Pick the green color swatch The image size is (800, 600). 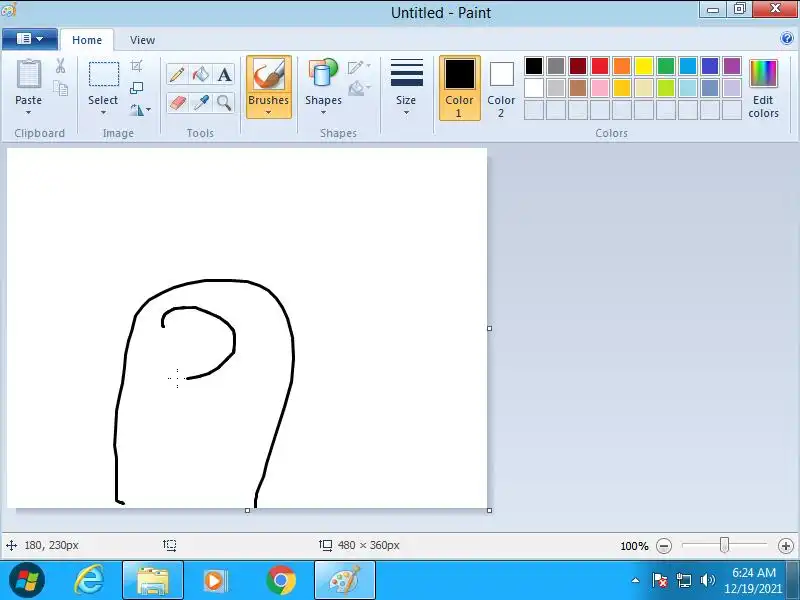(666, 66)
